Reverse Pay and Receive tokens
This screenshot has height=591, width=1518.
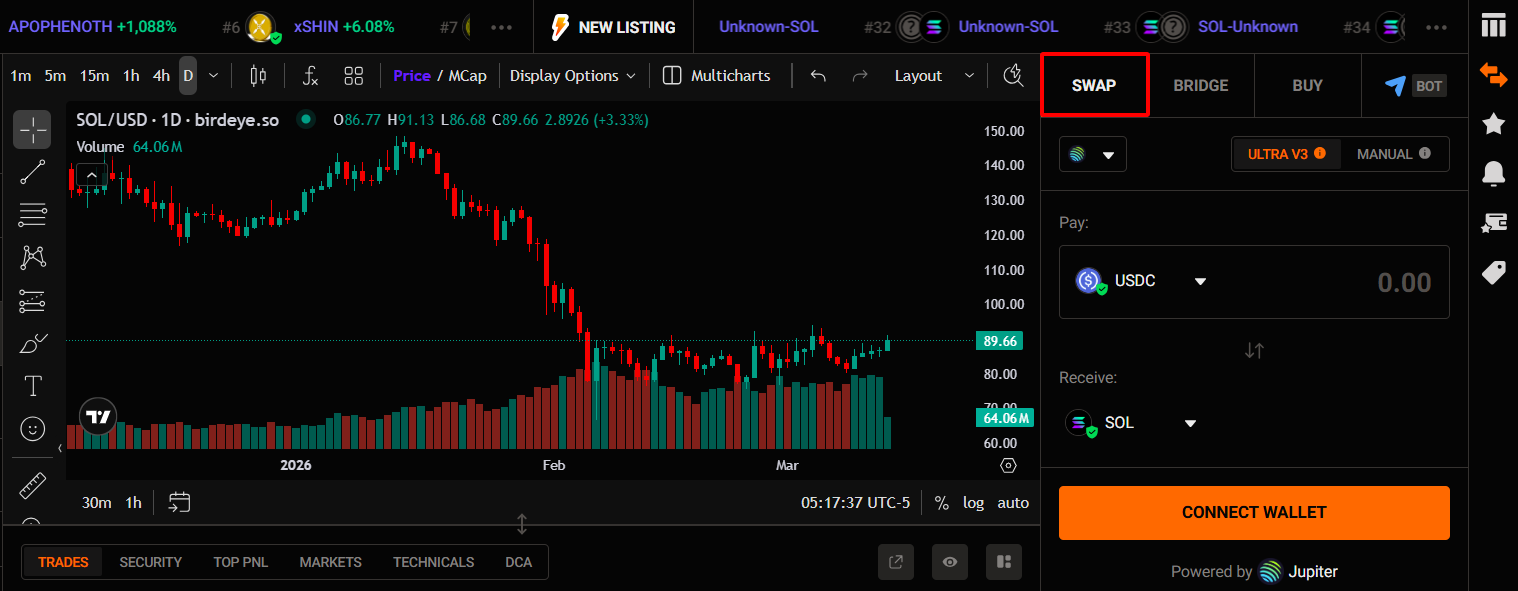coord(1254,350)
